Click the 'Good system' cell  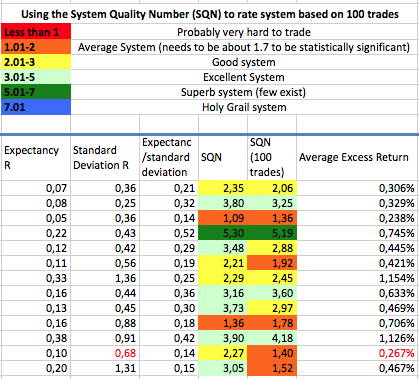[x=244, y=62]
